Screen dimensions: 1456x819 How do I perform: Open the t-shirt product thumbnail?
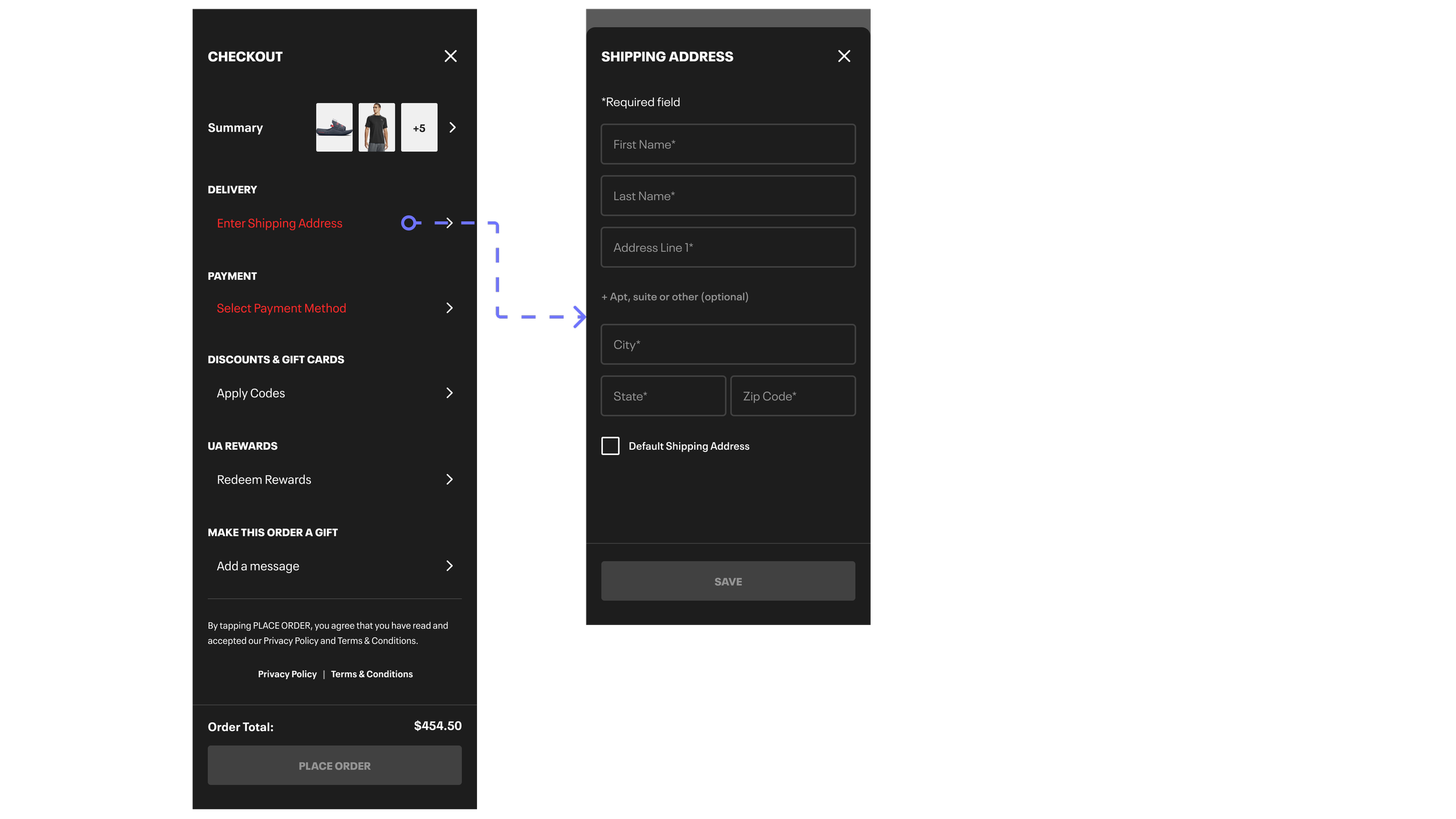(376, 128)
